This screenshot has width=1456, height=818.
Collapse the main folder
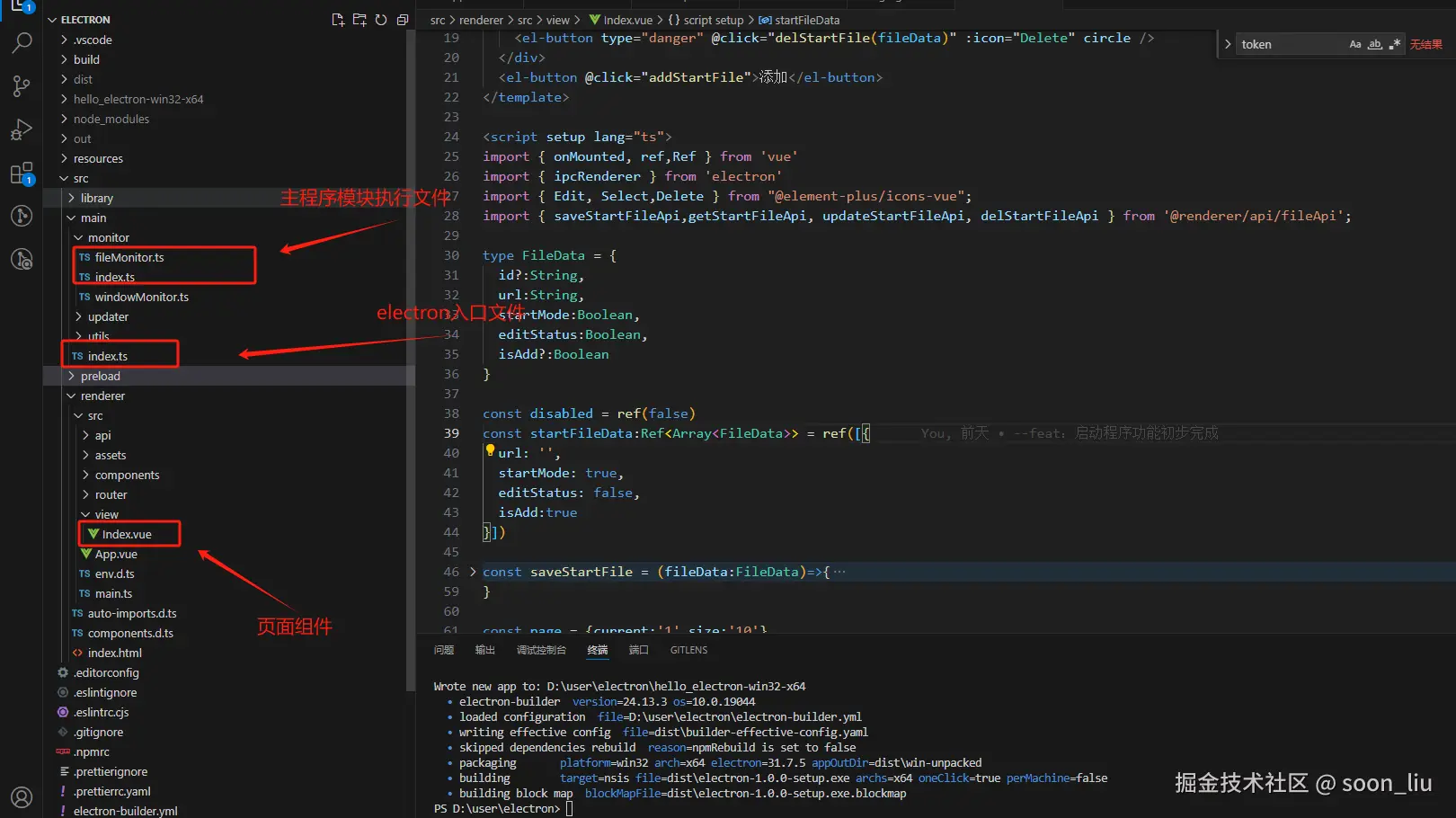(x=72, y=218)
